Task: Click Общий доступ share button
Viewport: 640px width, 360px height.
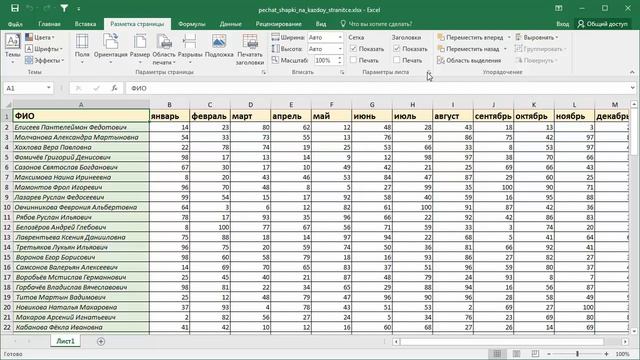Action: point(602,24)
